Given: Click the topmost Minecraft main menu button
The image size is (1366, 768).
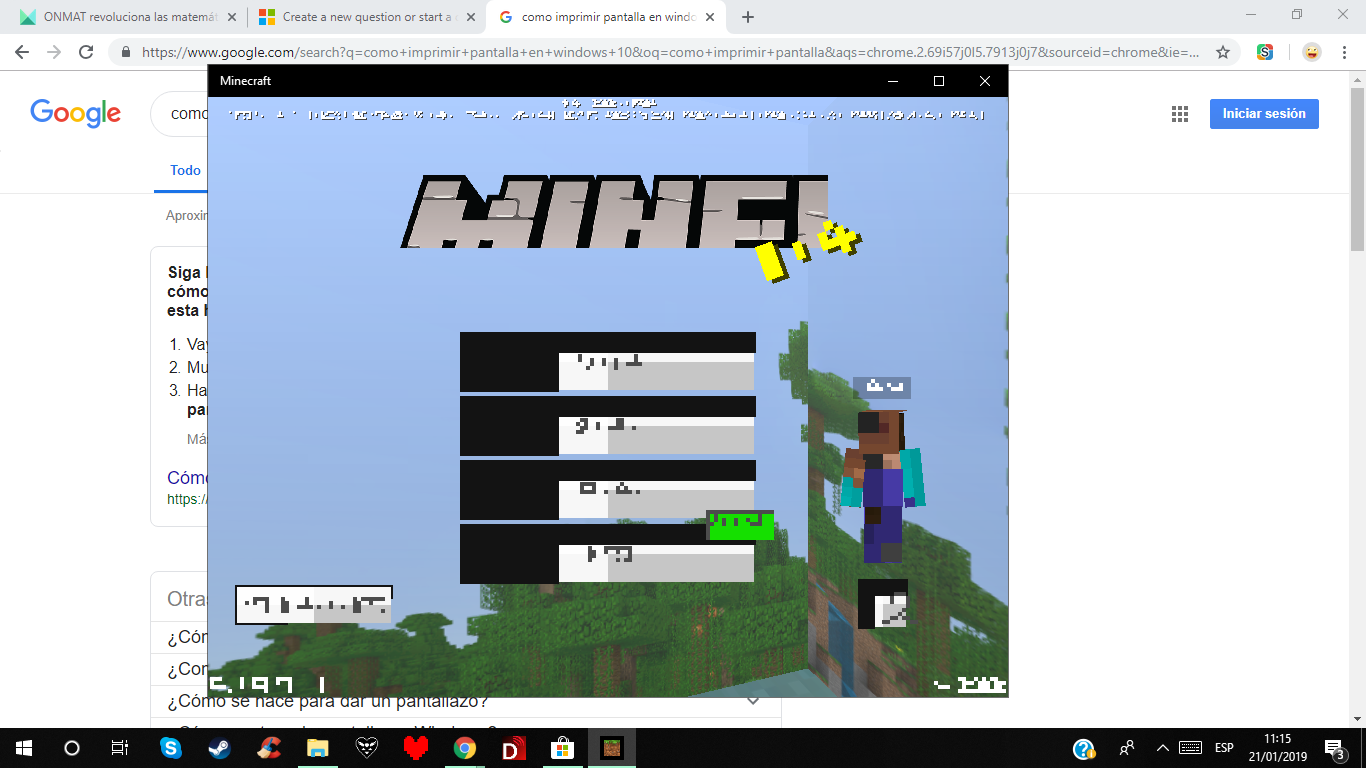Looking at the screenshot, I should coord(607,362).
